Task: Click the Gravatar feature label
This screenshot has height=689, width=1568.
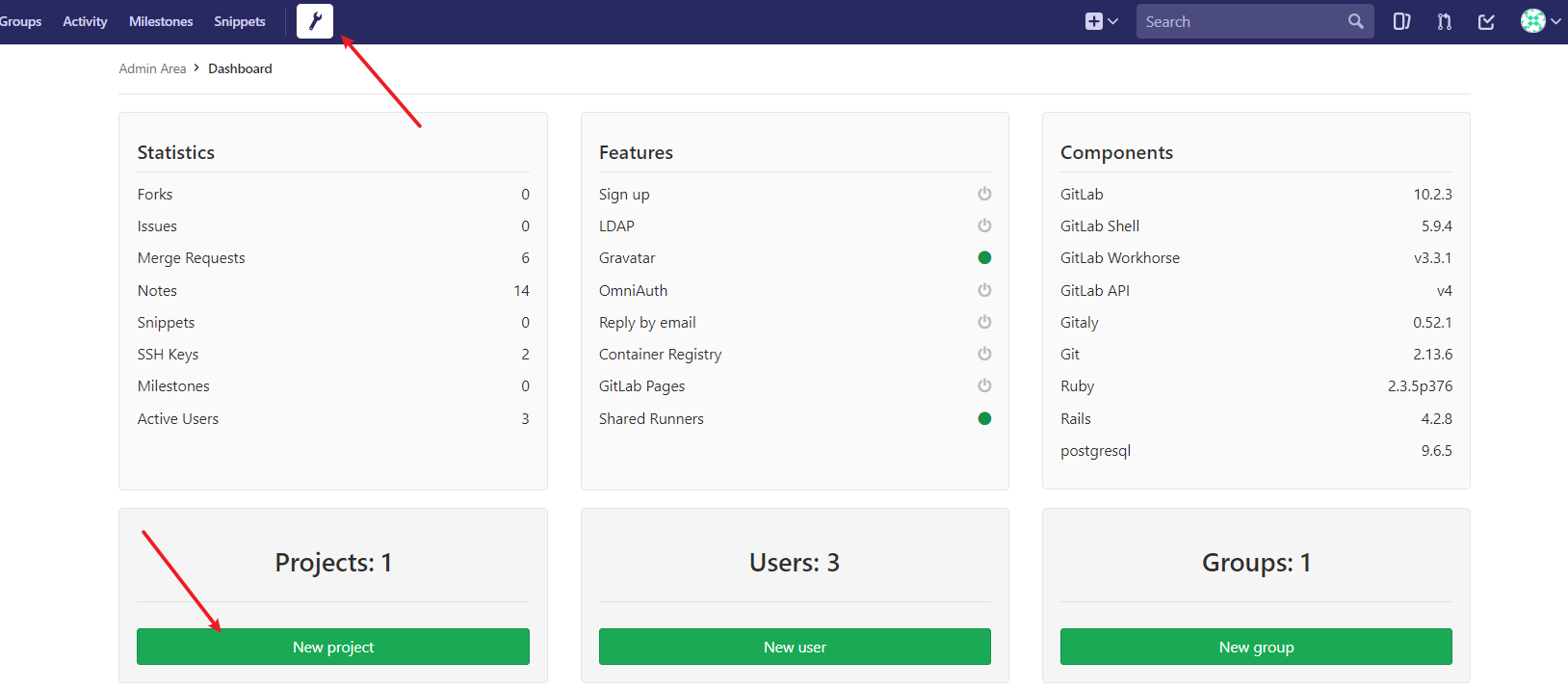Action: [x=627, y=257]
